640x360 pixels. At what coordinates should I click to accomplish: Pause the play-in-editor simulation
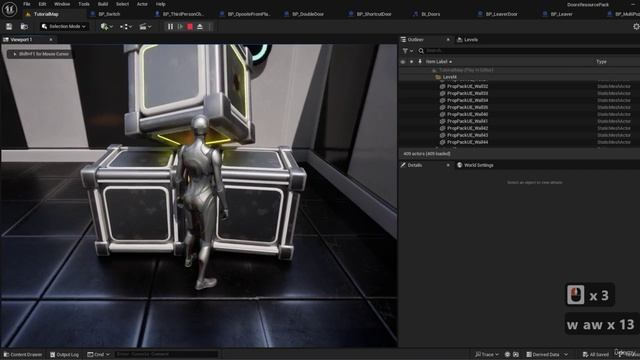[170, 27]
